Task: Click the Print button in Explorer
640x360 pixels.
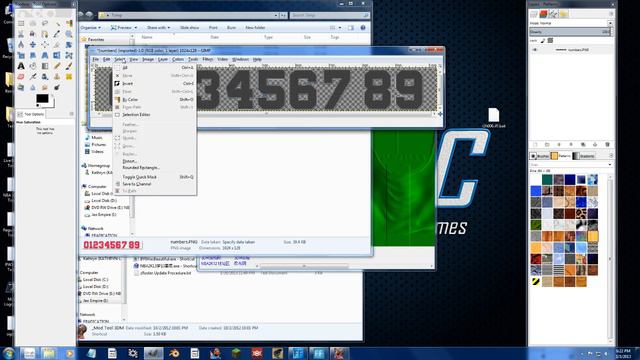Action: click(x=213, y=27)
